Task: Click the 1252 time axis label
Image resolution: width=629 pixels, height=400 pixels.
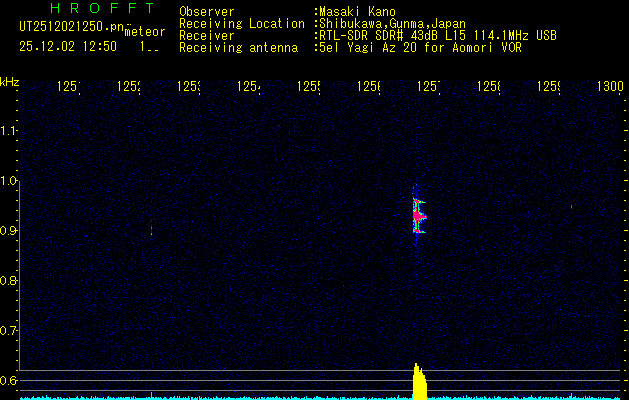Action: pyautogui.click(x=129, y=86)
